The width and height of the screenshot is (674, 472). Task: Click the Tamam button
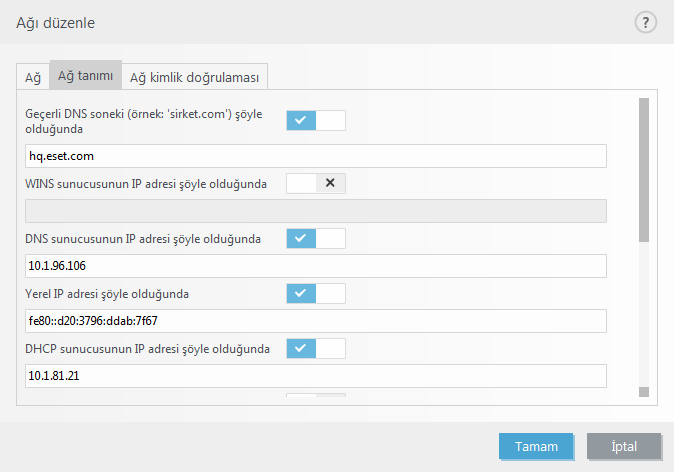[535, 446]
